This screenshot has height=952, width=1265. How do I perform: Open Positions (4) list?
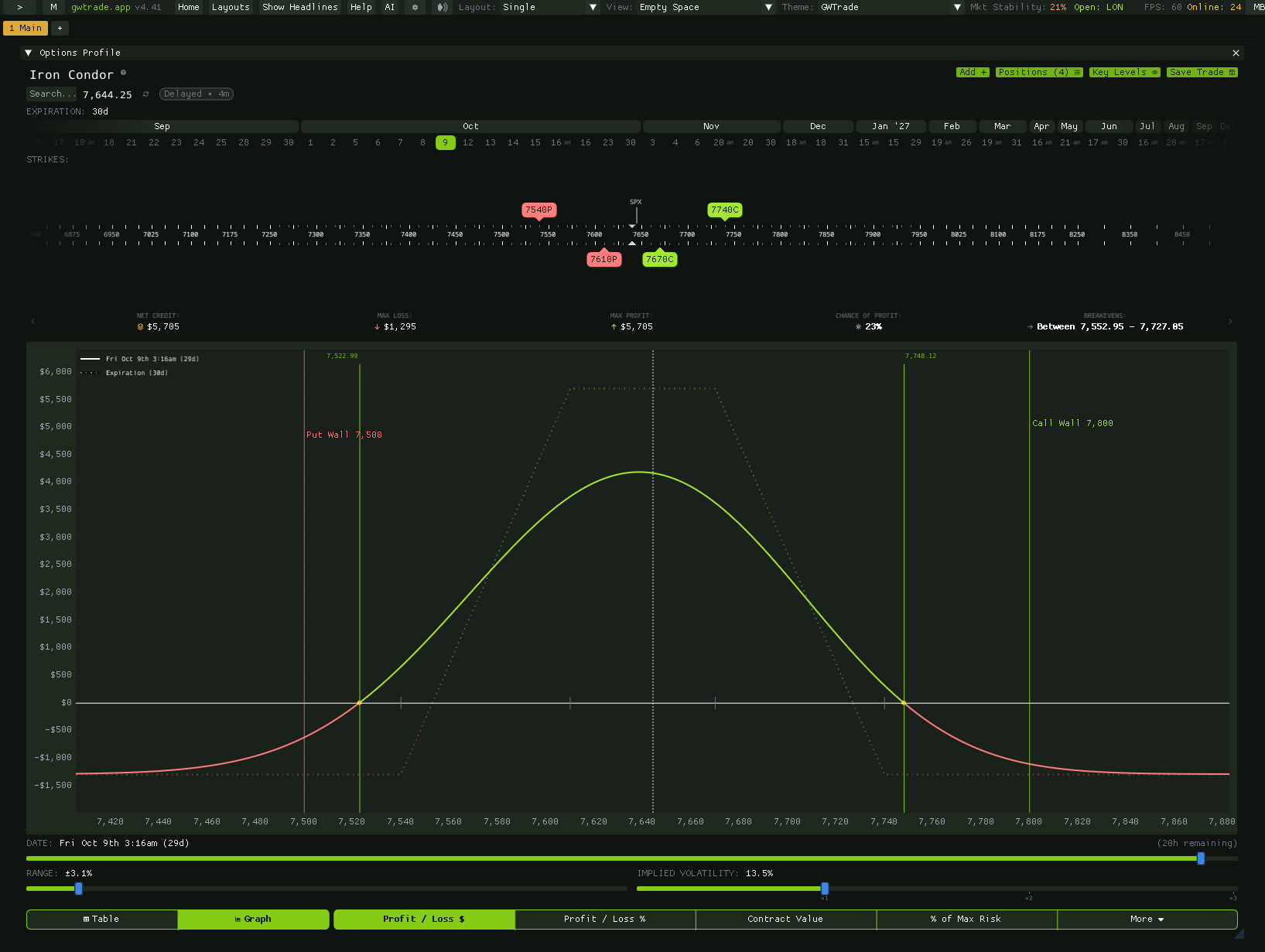click(x=1039, y=72)
